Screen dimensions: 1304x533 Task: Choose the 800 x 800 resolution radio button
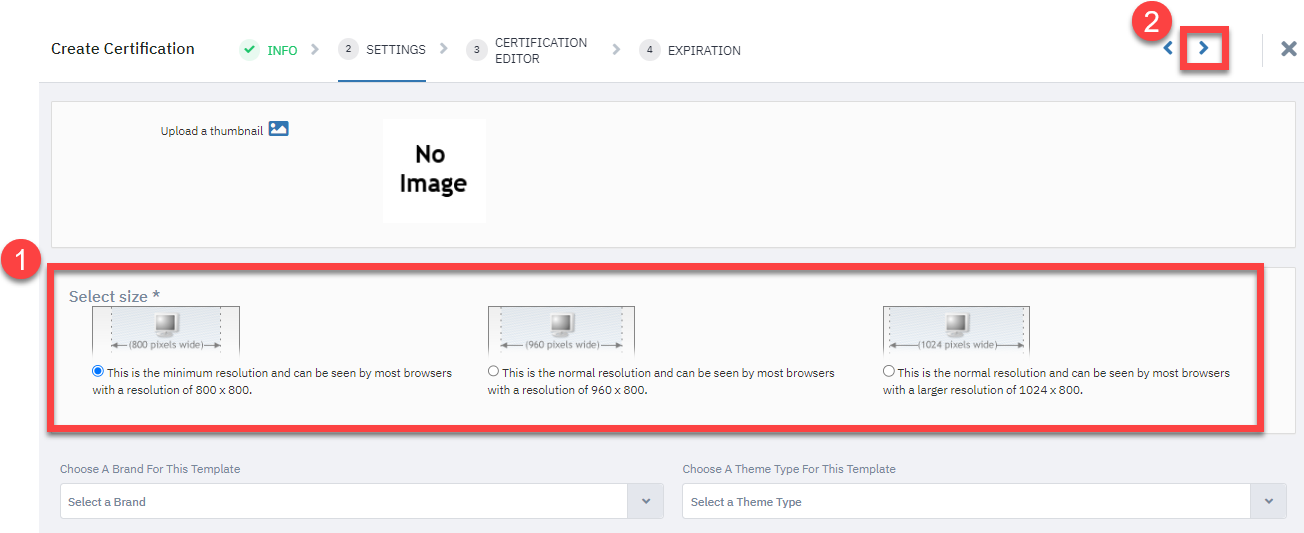coord(98,371)
